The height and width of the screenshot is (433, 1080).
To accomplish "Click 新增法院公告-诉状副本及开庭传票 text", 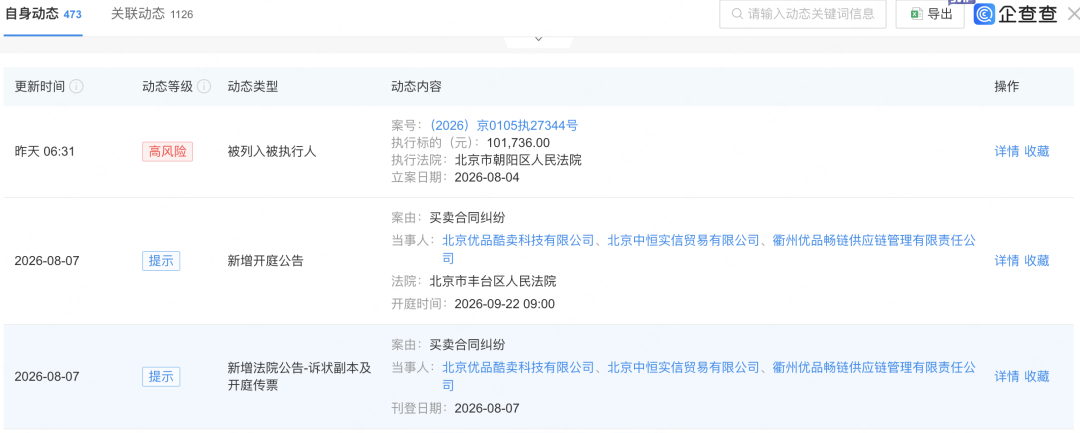I will click(x=300, y=377).
